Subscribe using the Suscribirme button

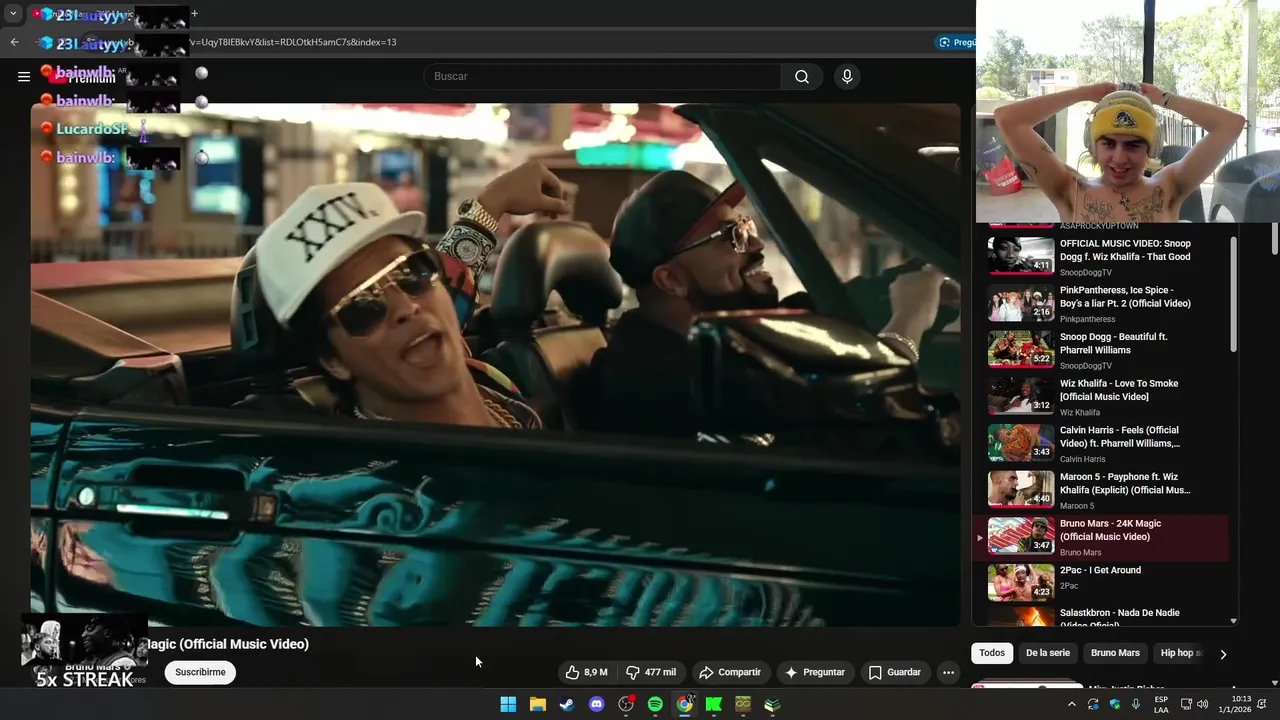(x=200, y=672)
